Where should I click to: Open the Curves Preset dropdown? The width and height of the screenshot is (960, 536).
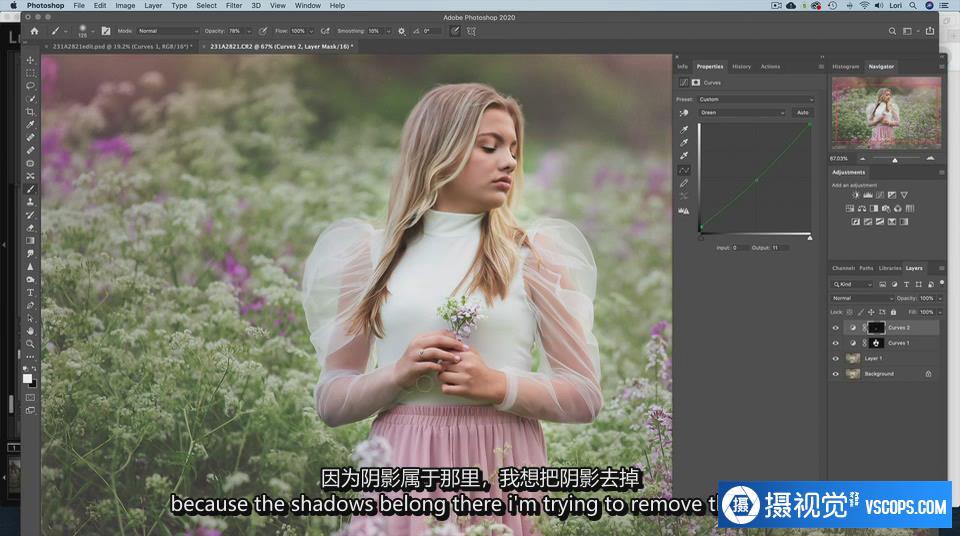pyautogui.click(x=757, y=99)
